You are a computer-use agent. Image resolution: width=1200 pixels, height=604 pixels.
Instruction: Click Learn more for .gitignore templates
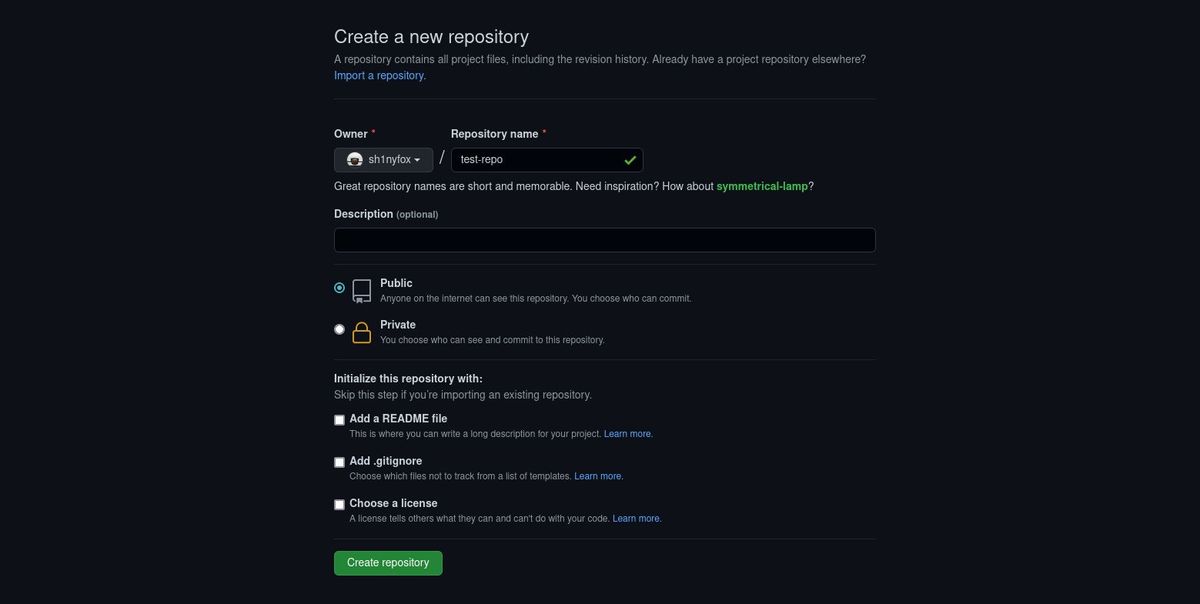(597, 474)
